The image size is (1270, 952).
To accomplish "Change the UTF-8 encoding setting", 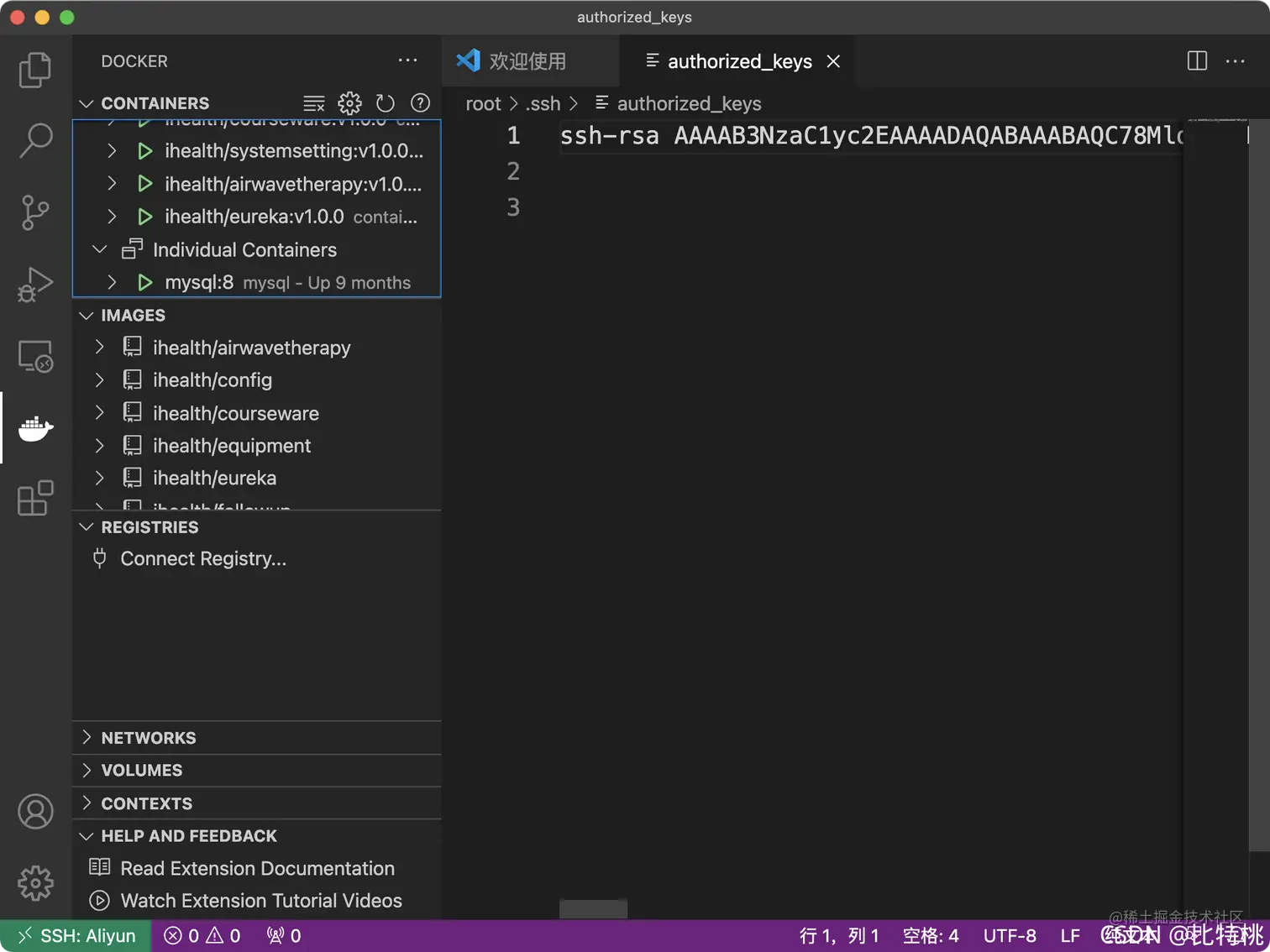I will pyautogui.click(x=1010, y=935).
